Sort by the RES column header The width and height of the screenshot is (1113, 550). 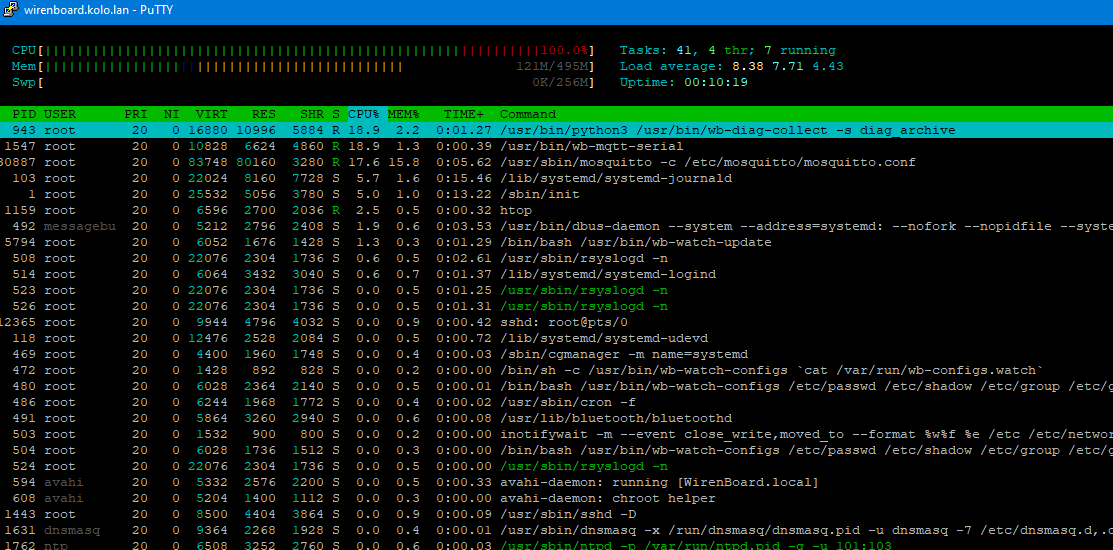tap(264, 114)
